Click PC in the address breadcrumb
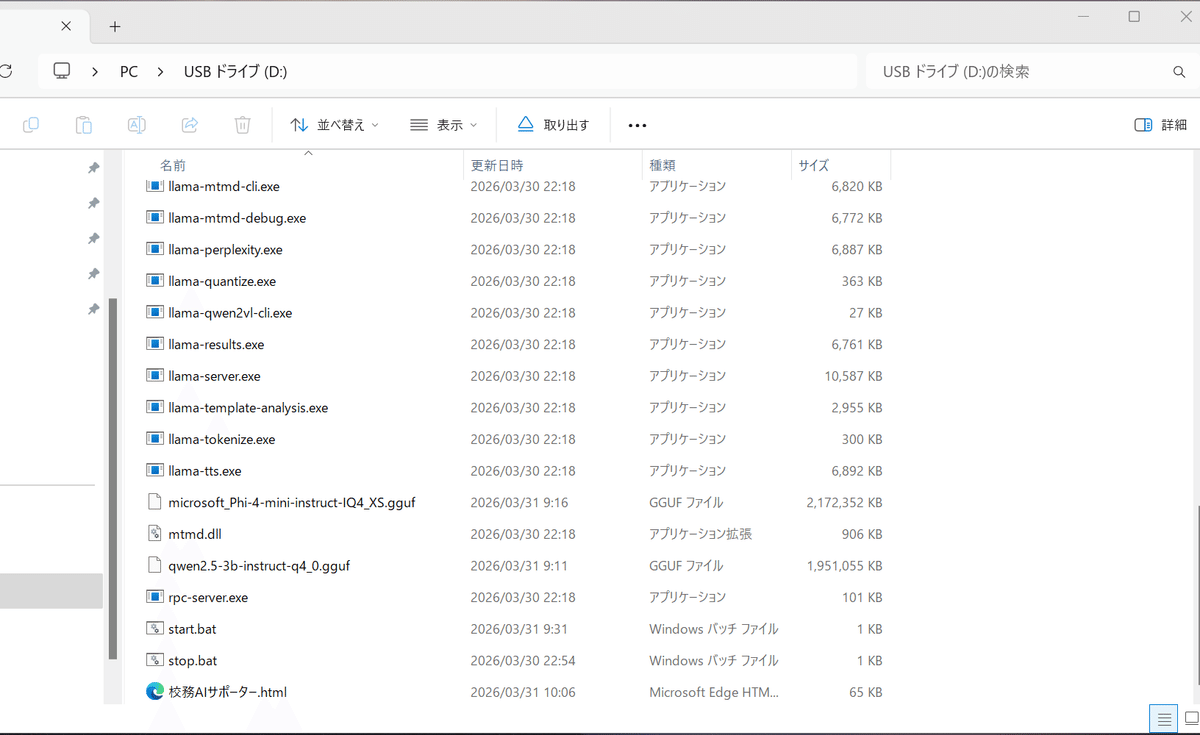 (129, 72)
